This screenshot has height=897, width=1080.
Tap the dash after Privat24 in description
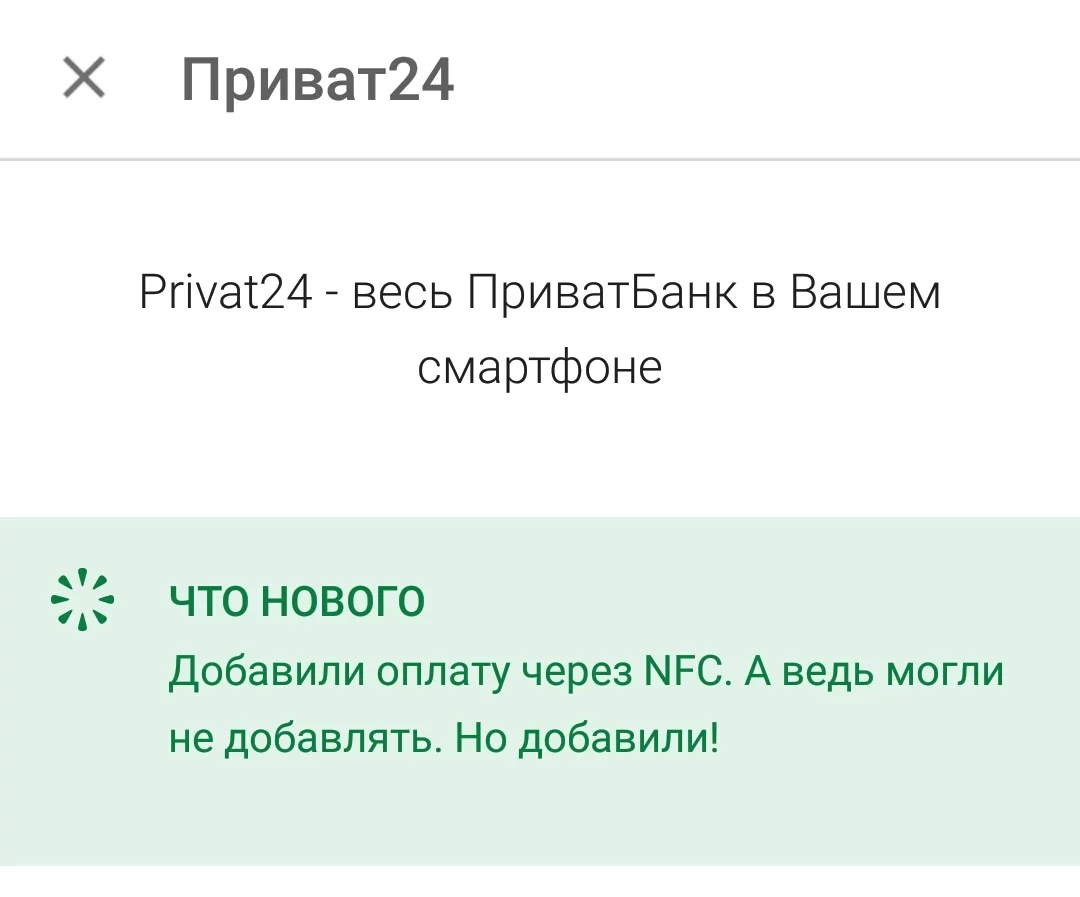pyautogui.click(x=332, y=296)
